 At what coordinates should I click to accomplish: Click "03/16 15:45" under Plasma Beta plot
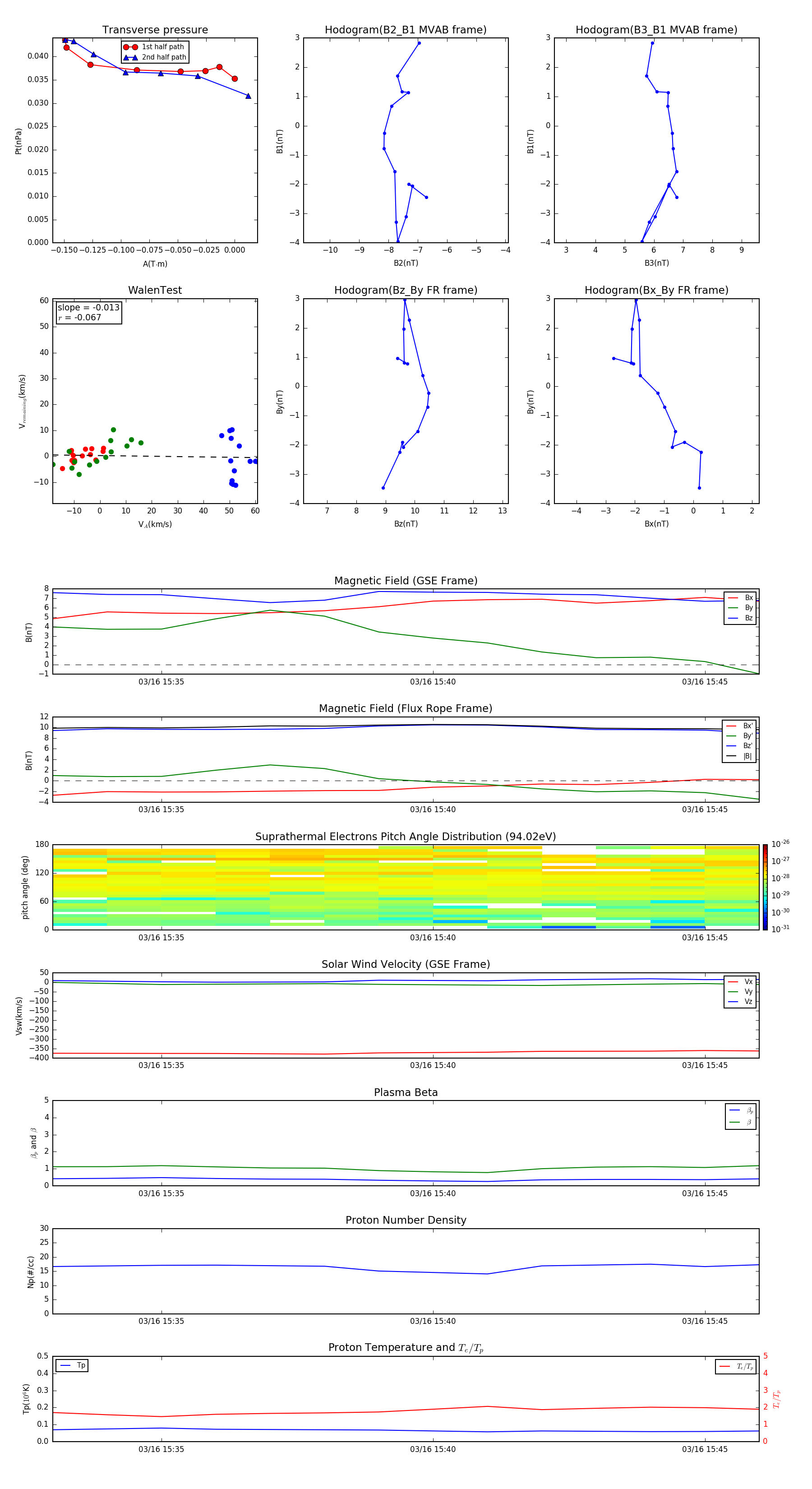click(x=705, y=1193)
